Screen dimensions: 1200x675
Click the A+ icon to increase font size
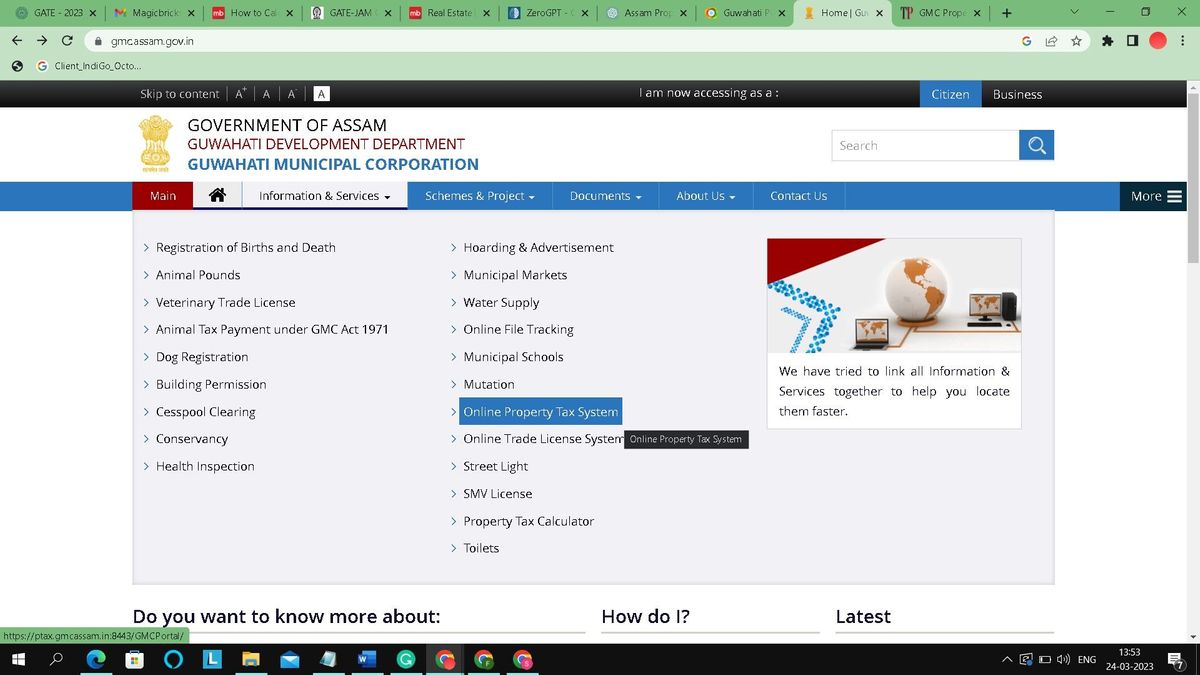point(239,93)
